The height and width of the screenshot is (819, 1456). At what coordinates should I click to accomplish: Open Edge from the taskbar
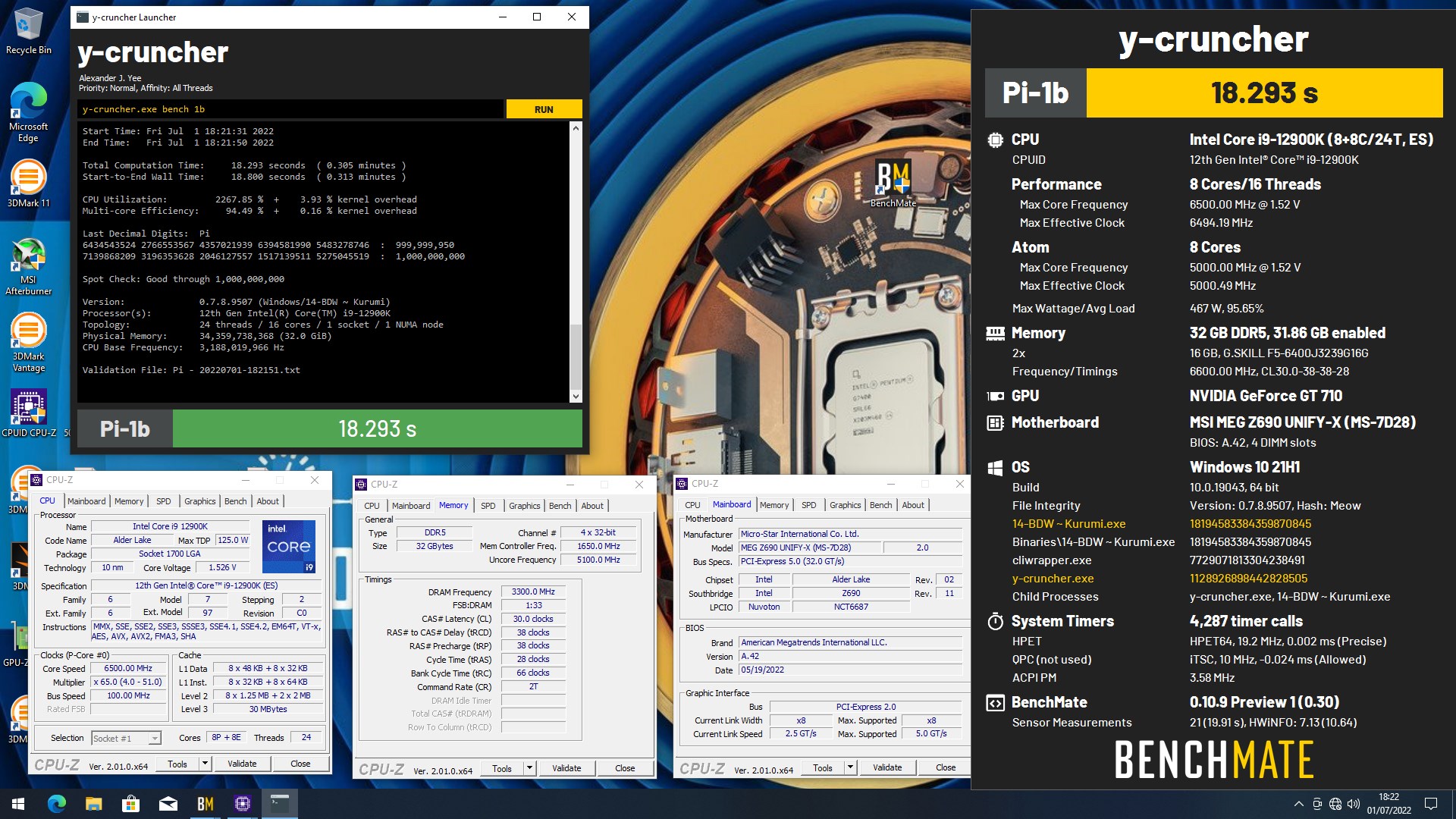click(57, 804)
